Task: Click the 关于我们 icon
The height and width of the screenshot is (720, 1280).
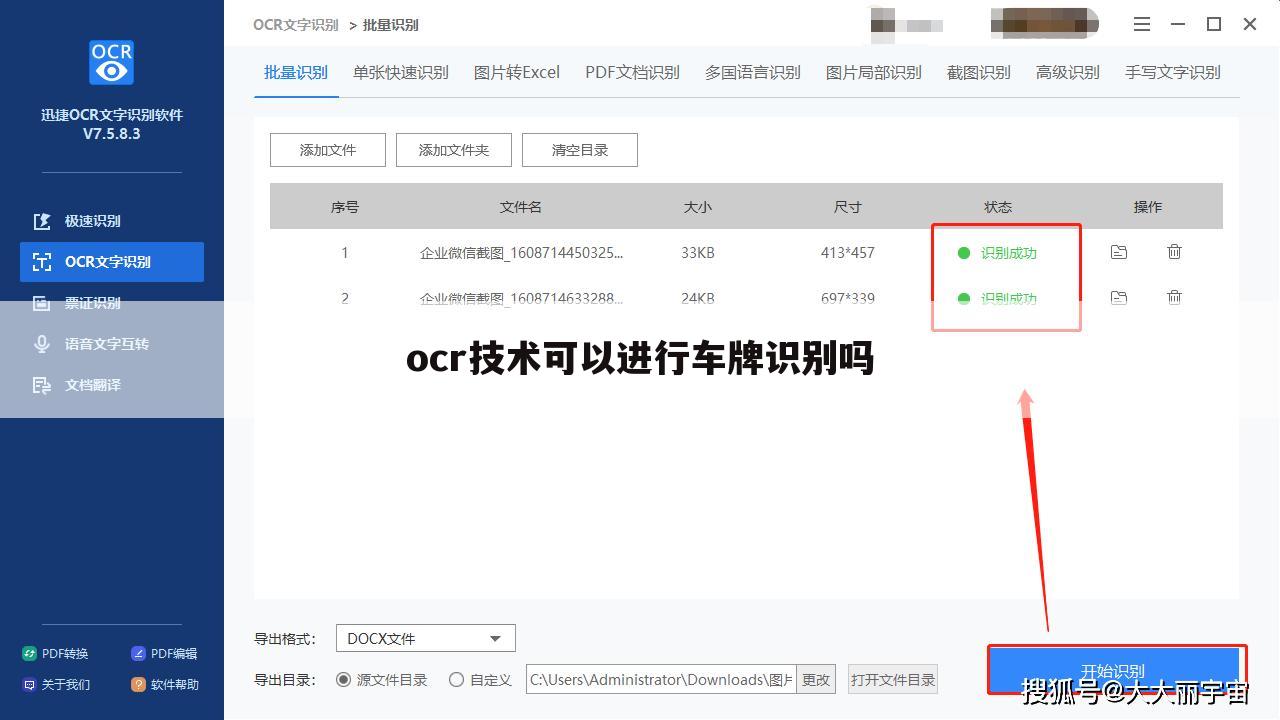Action: (29, 685)
